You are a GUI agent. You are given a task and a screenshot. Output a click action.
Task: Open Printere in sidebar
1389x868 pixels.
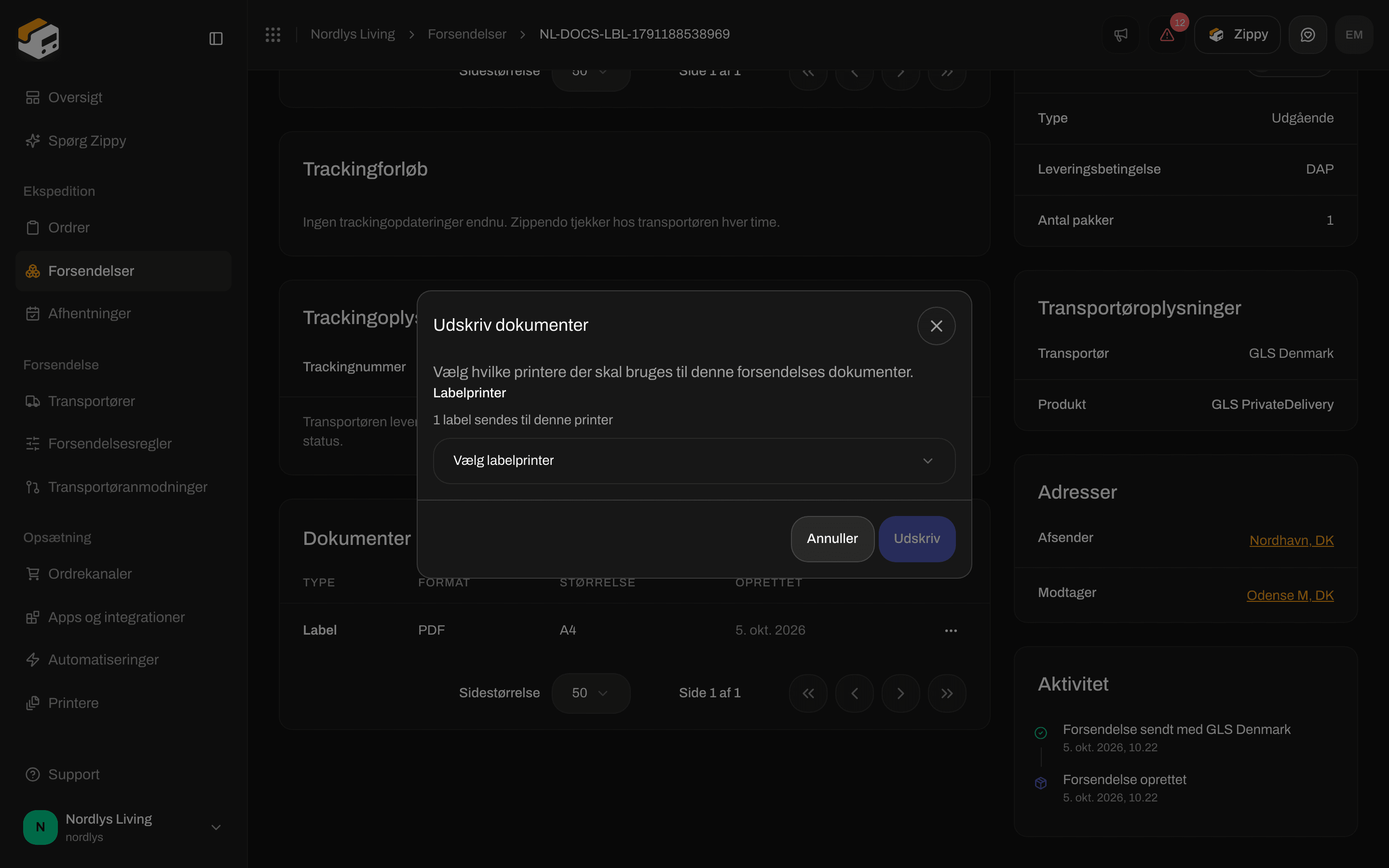123,703
